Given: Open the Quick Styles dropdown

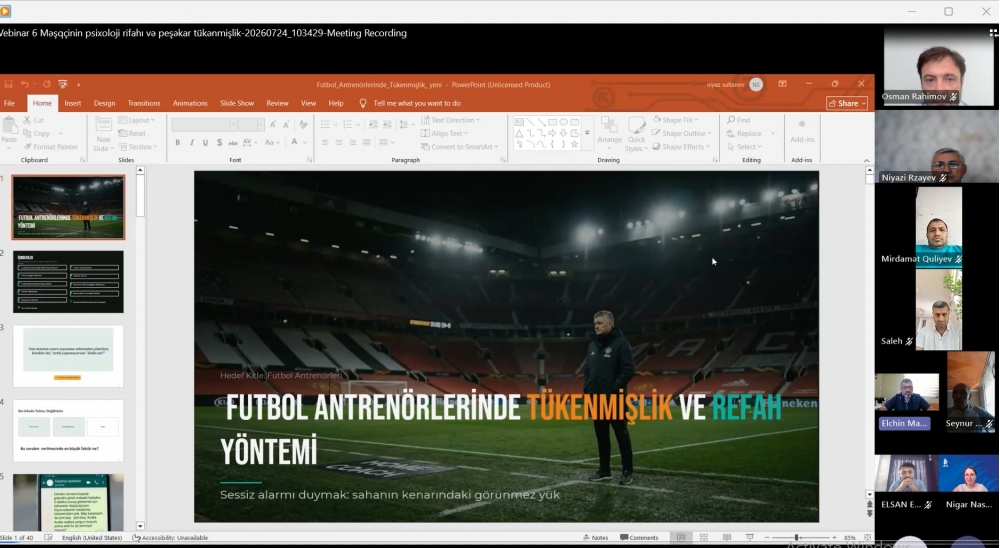Looking at the screenshot, I should pos(636,134).
